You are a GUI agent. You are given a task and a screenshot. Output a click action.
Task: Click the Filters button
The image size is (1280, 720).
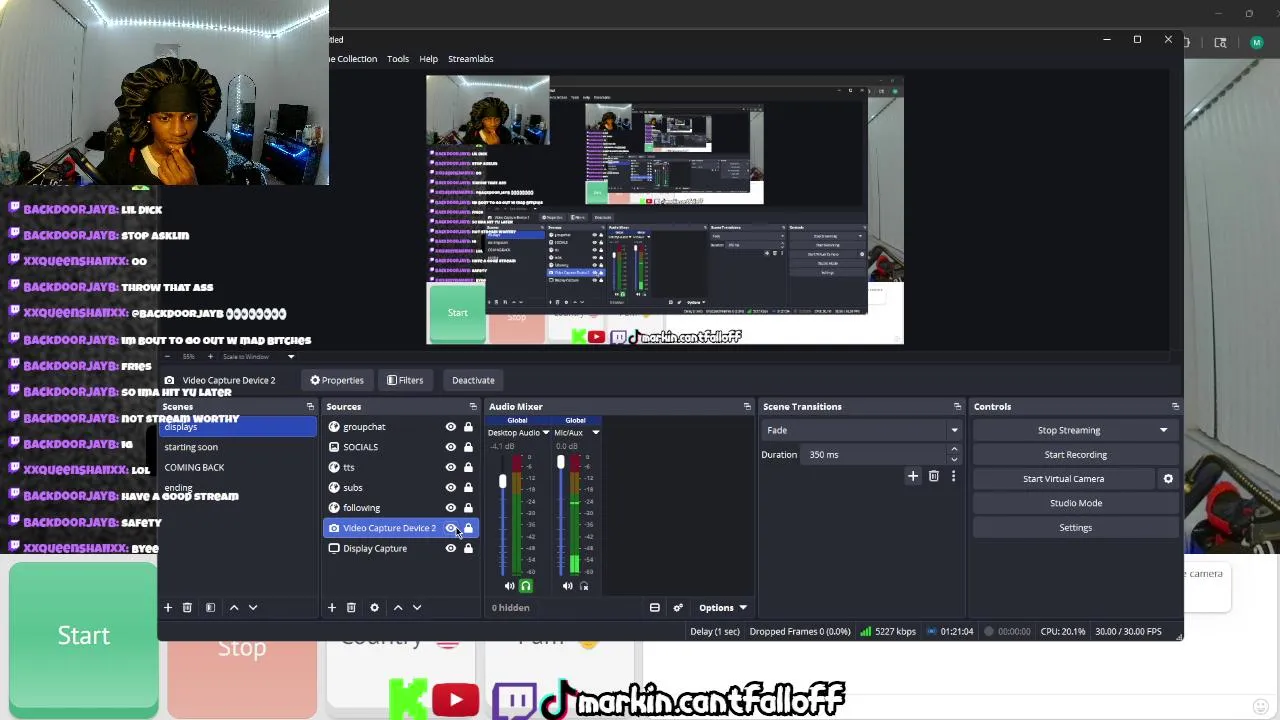(405, 380)
